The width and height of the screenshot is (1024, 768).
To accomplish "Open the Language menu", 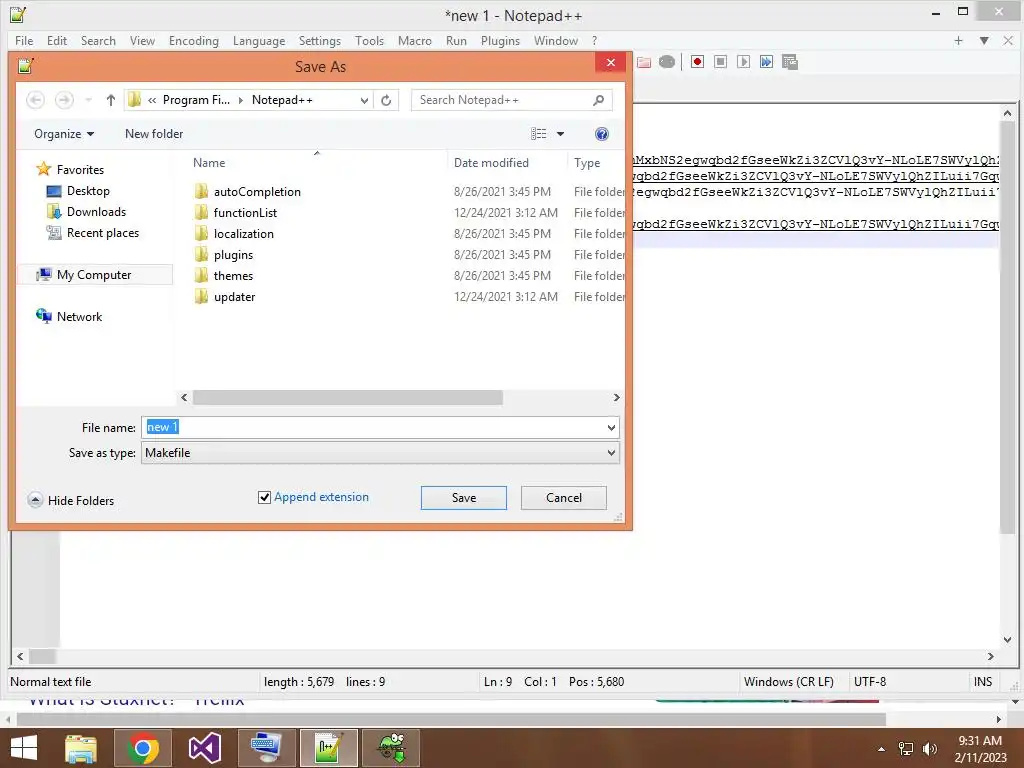I will click(259, 40).
